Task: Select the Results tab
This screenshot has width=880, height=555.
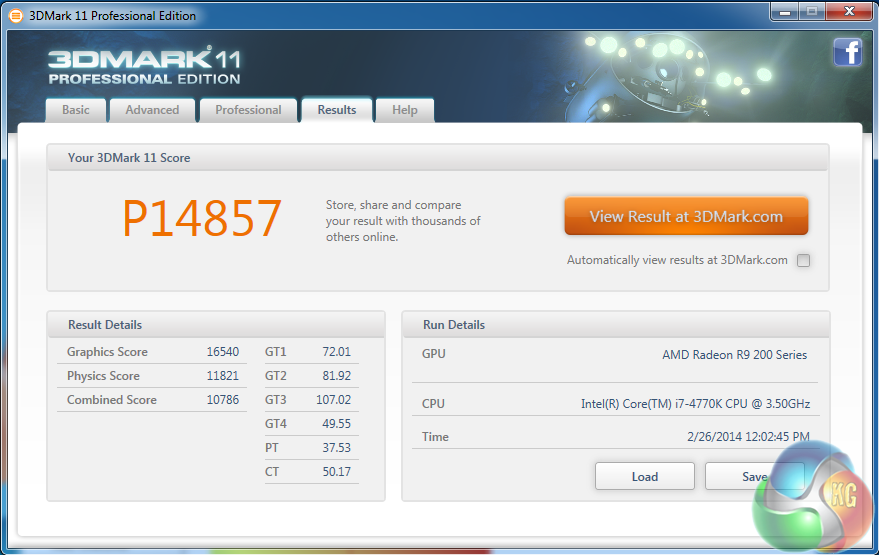Action: pos(337,110)
